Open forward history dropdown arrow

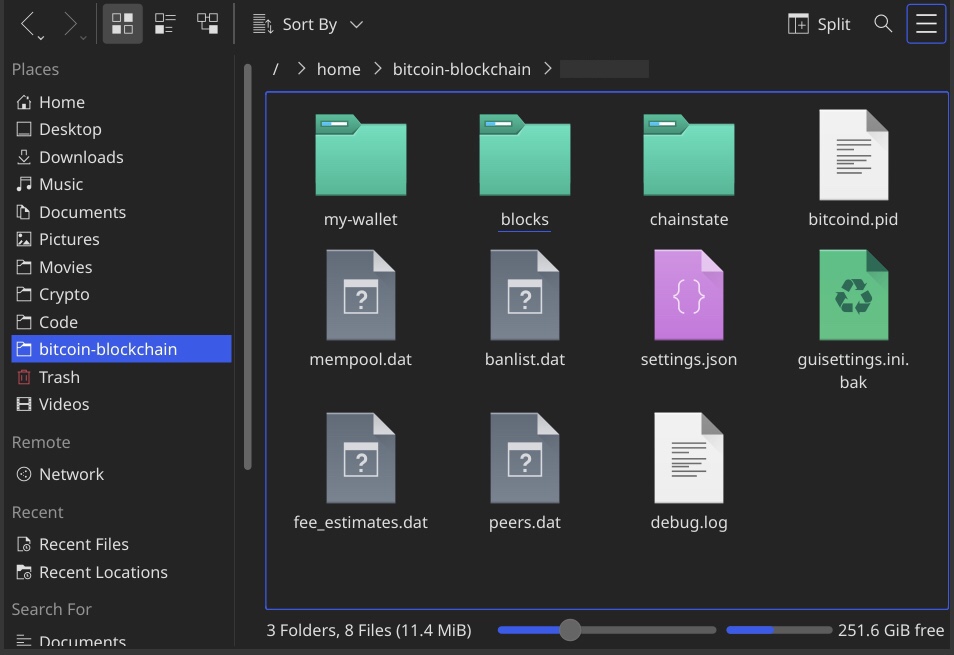coord(83,38)
